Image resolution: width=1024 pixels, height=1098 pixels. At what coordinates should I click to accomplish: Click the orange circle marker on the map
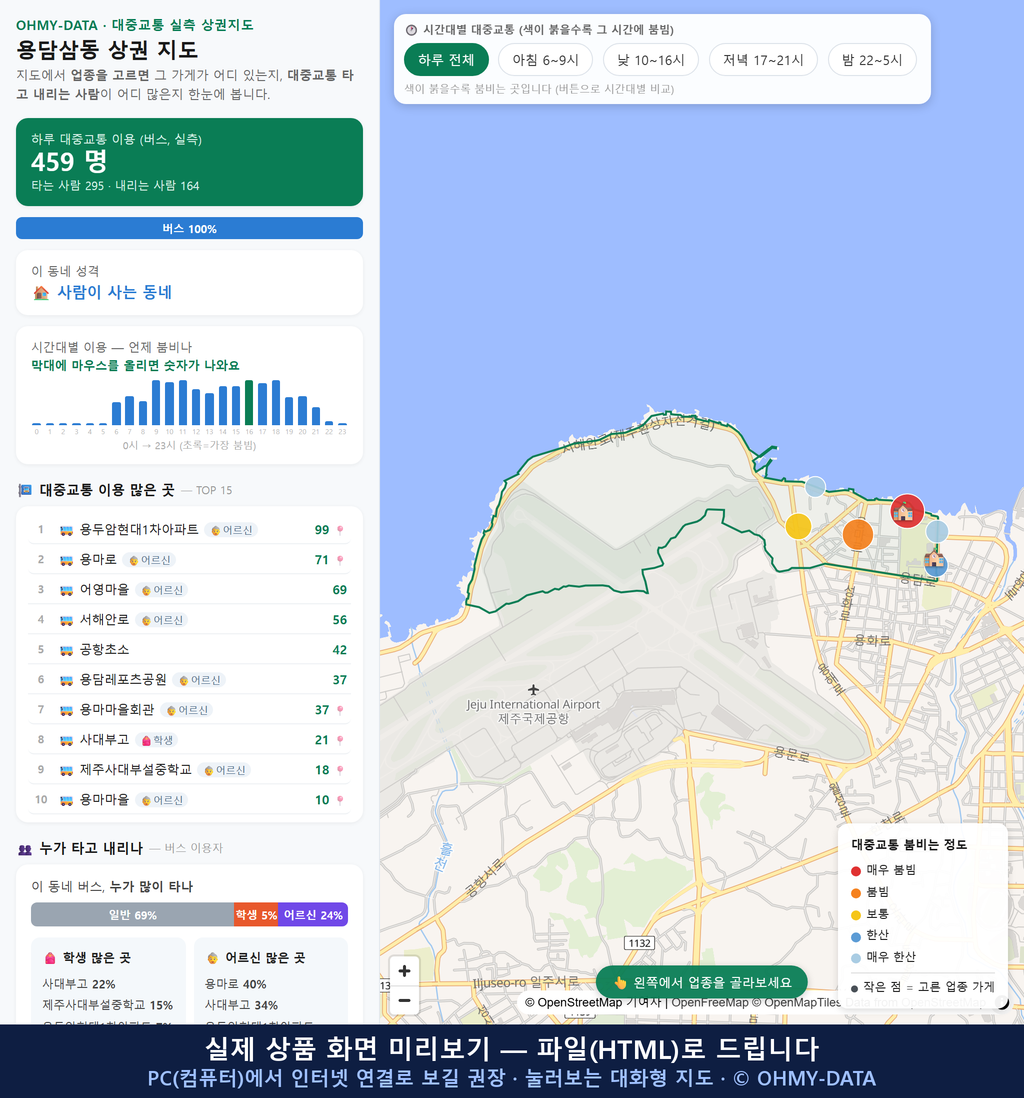tap(857, 535)
